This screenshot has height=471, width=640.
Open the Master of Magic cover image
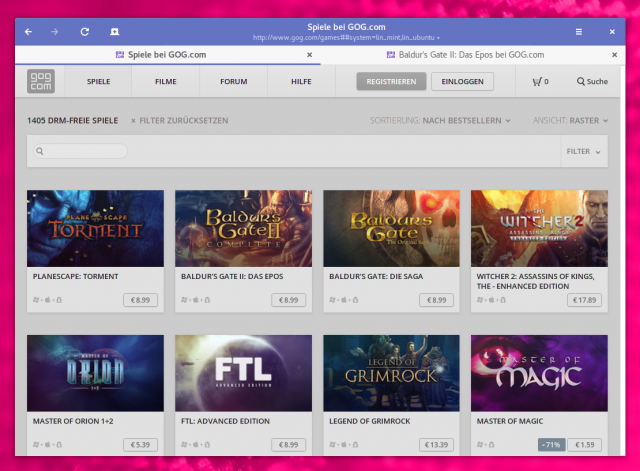click(539, 373)
